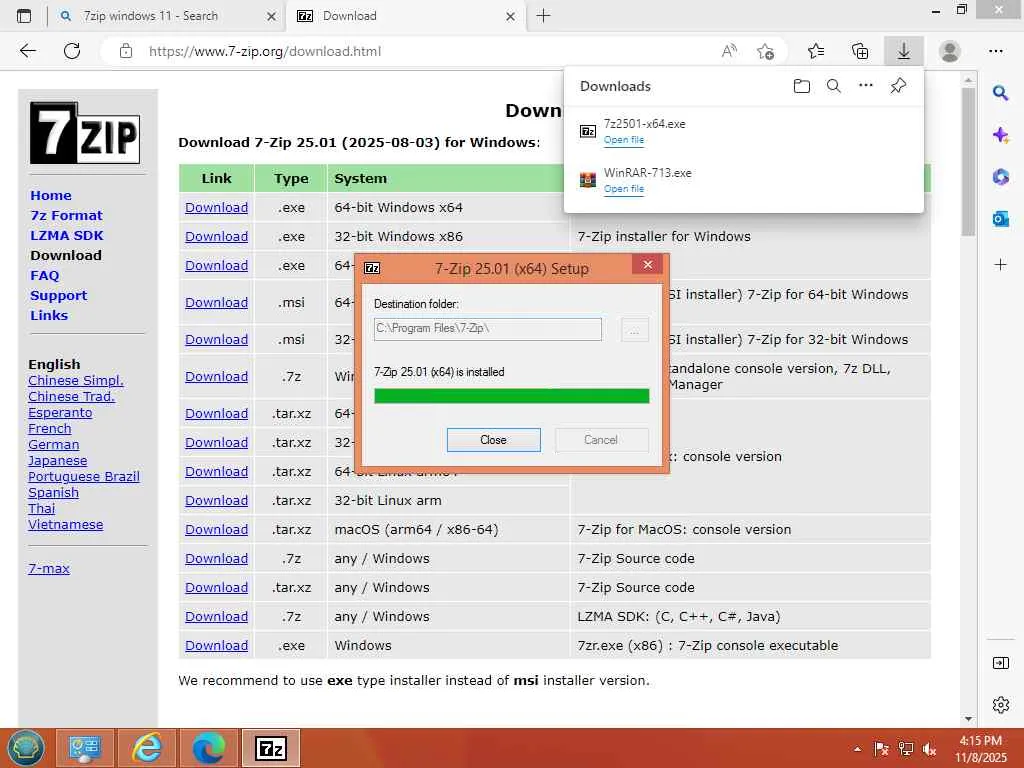Viewport: 1024px width, 768px height.
Task: View site information lock icon
Action: [126, 51]
